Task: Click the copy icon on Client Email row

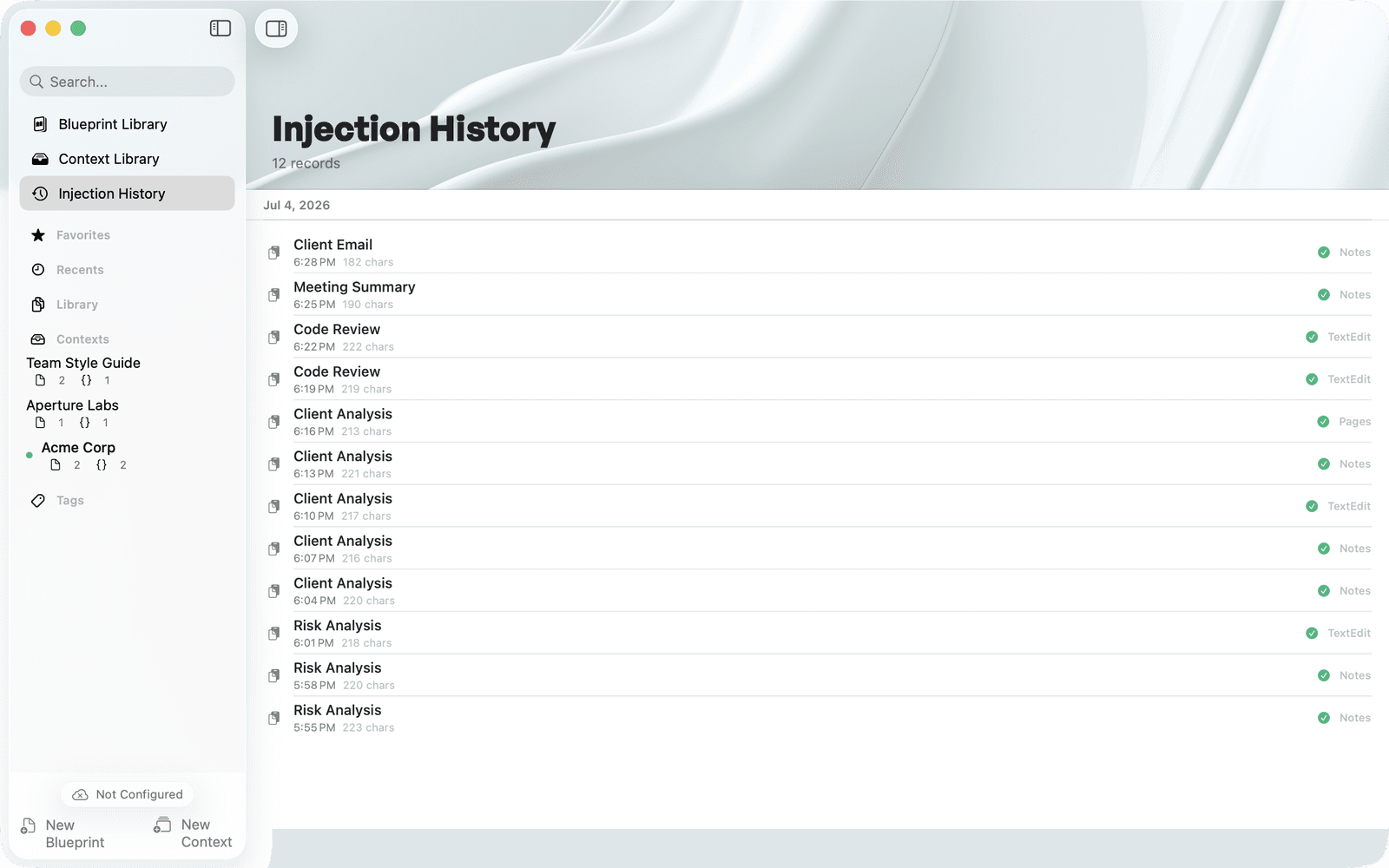Action: point(273,253)
